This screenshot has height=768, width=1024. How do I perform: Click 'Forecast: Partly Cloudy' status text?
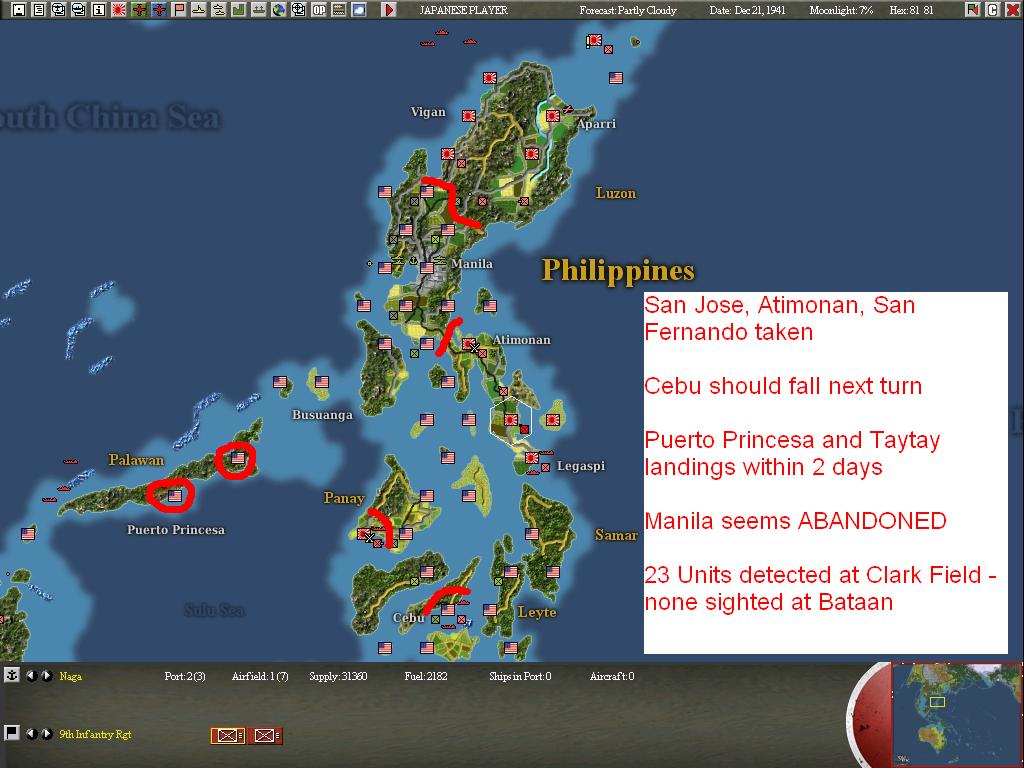[x=628, y=10]
